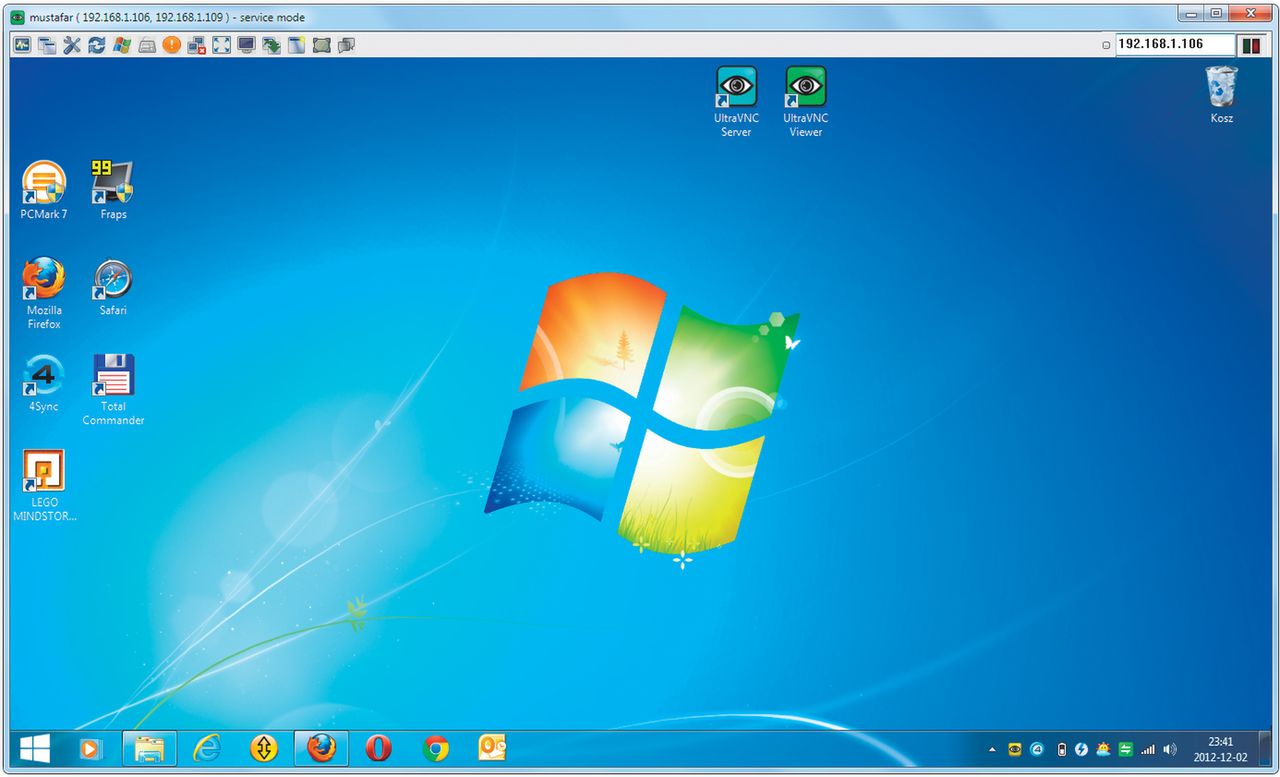Open Outlook from the taskbar
The image size is (1280, 777).
(x=493, y=748)
